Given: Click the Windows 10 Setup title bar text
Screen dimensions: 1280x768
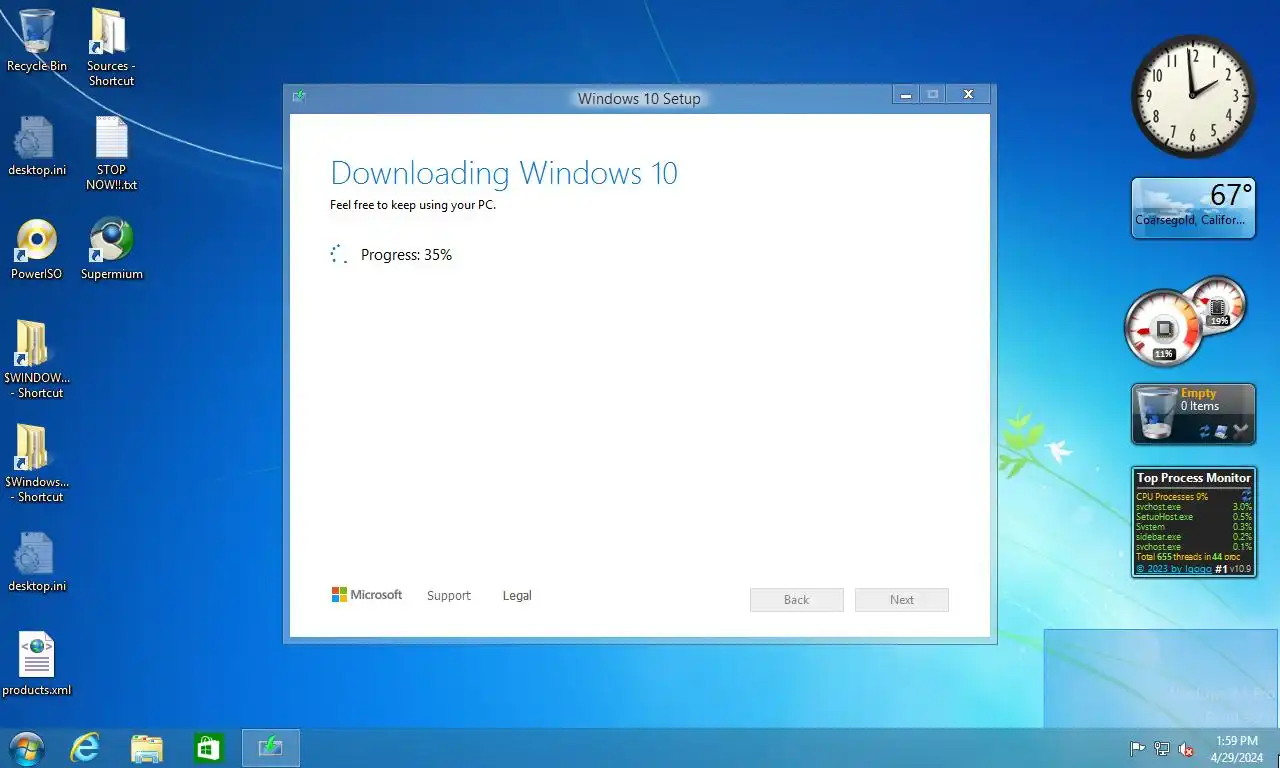Looking at the screenshot, I should [639, 98].
